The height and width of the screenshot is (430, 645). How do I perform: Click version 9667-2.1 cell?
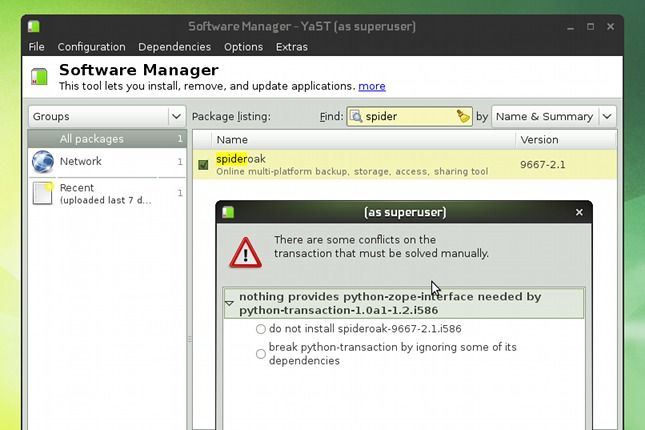[x=543, y=165]
